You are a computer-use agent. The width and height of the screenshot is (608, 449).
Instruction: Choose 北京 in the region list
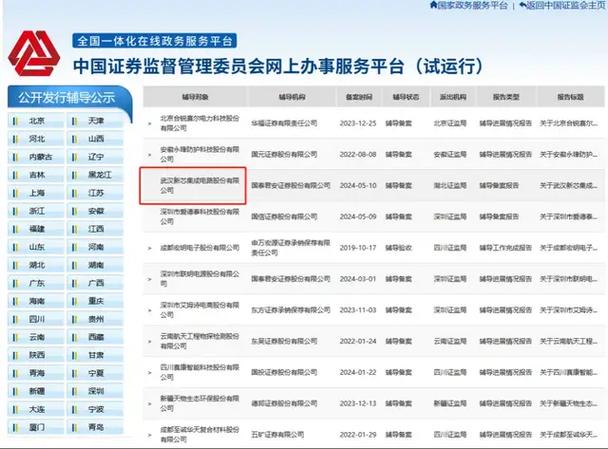point(36,121)
